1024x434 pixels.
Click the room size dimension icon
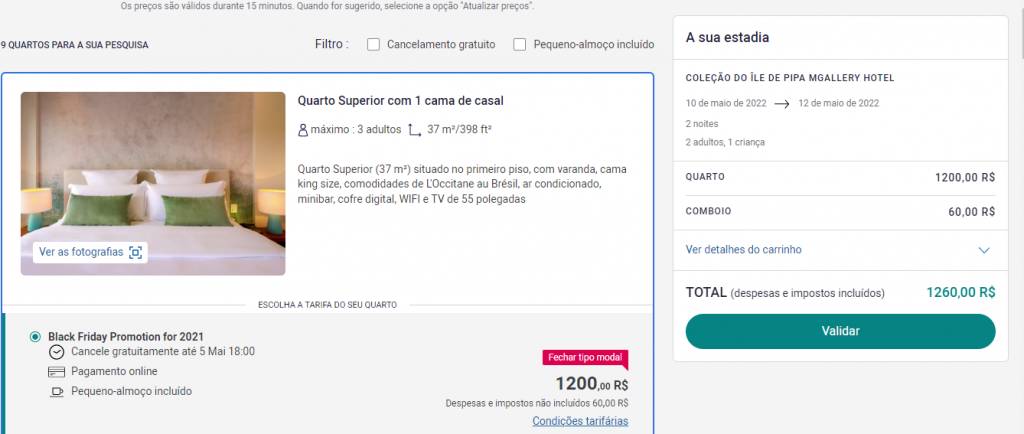pos(414,130)
